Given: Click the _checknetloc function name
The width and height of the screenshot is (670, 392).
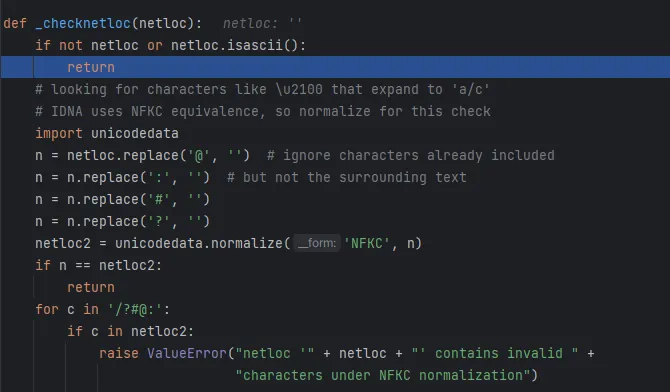Looking at the screenshot, I should 83,23.
